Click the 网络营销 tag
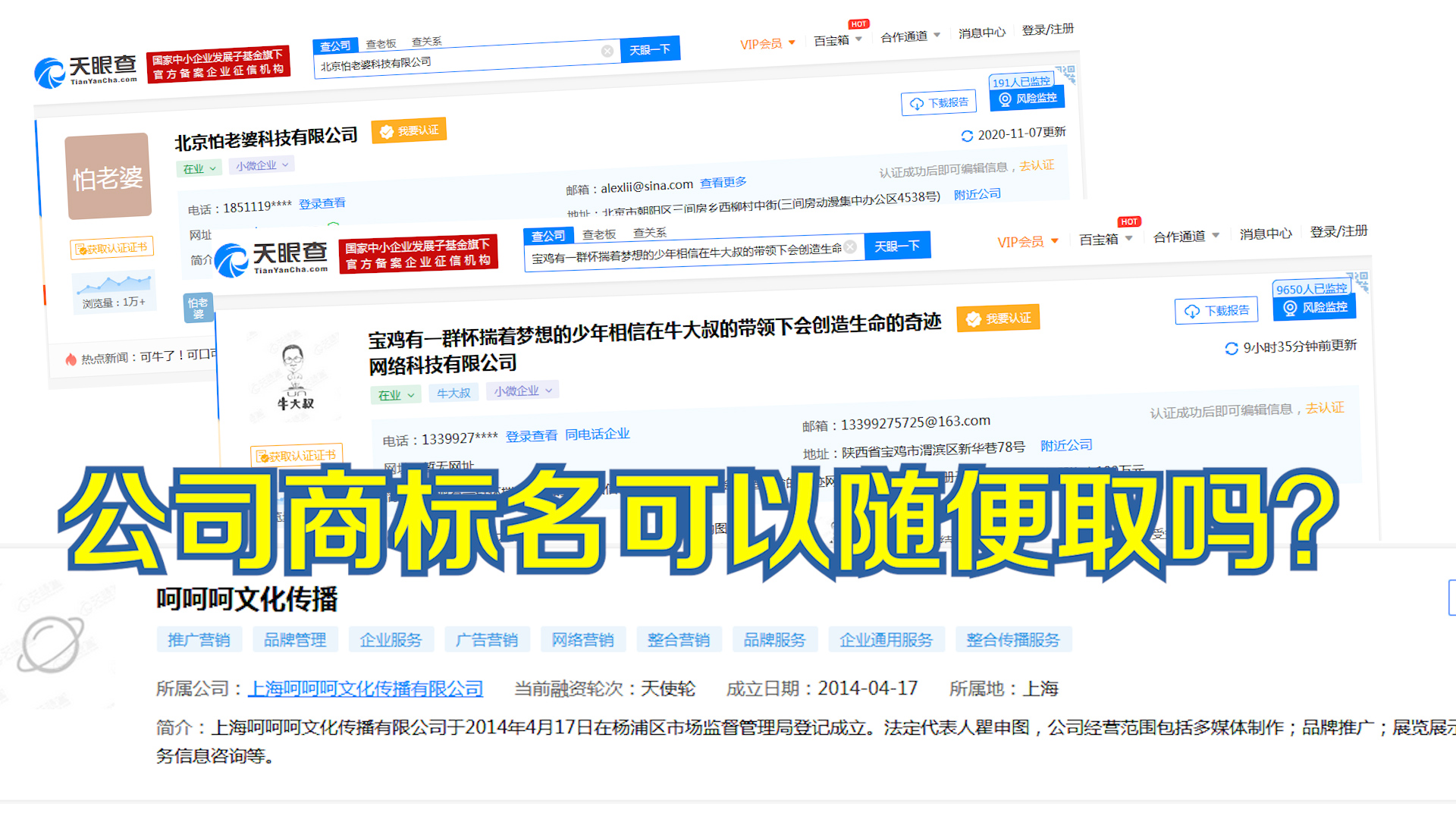Screen dimensions: 1456x819 pyautogui.click(x=582, y=639)
